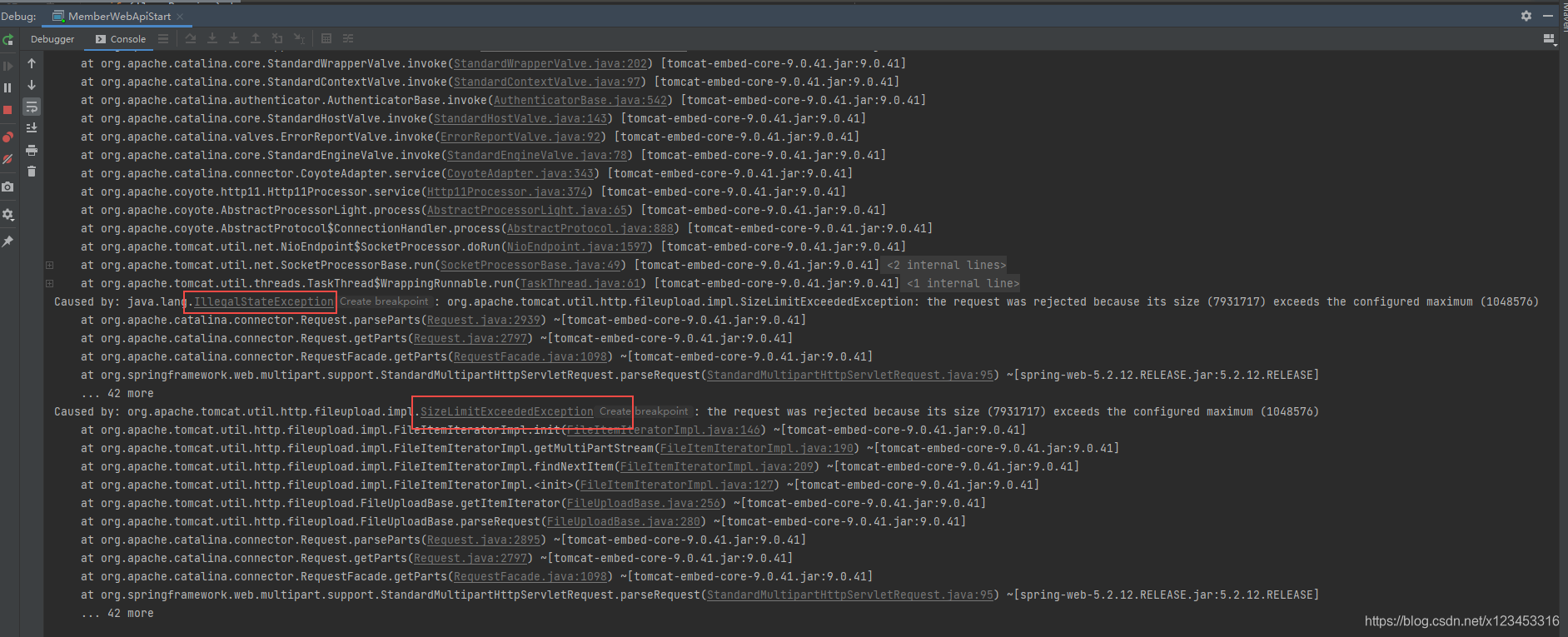
Task: Switch to the Debugger tab
Action: pyautogui.click(x=52, y=39)
